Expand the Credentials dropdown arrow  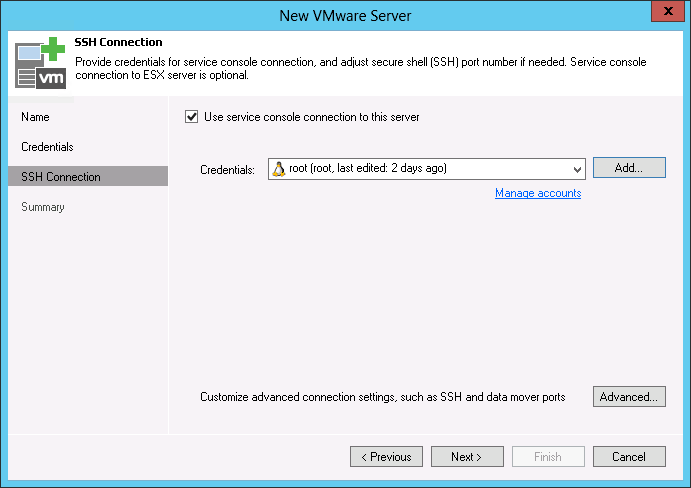pyautogui.click(x=577, y=169)
